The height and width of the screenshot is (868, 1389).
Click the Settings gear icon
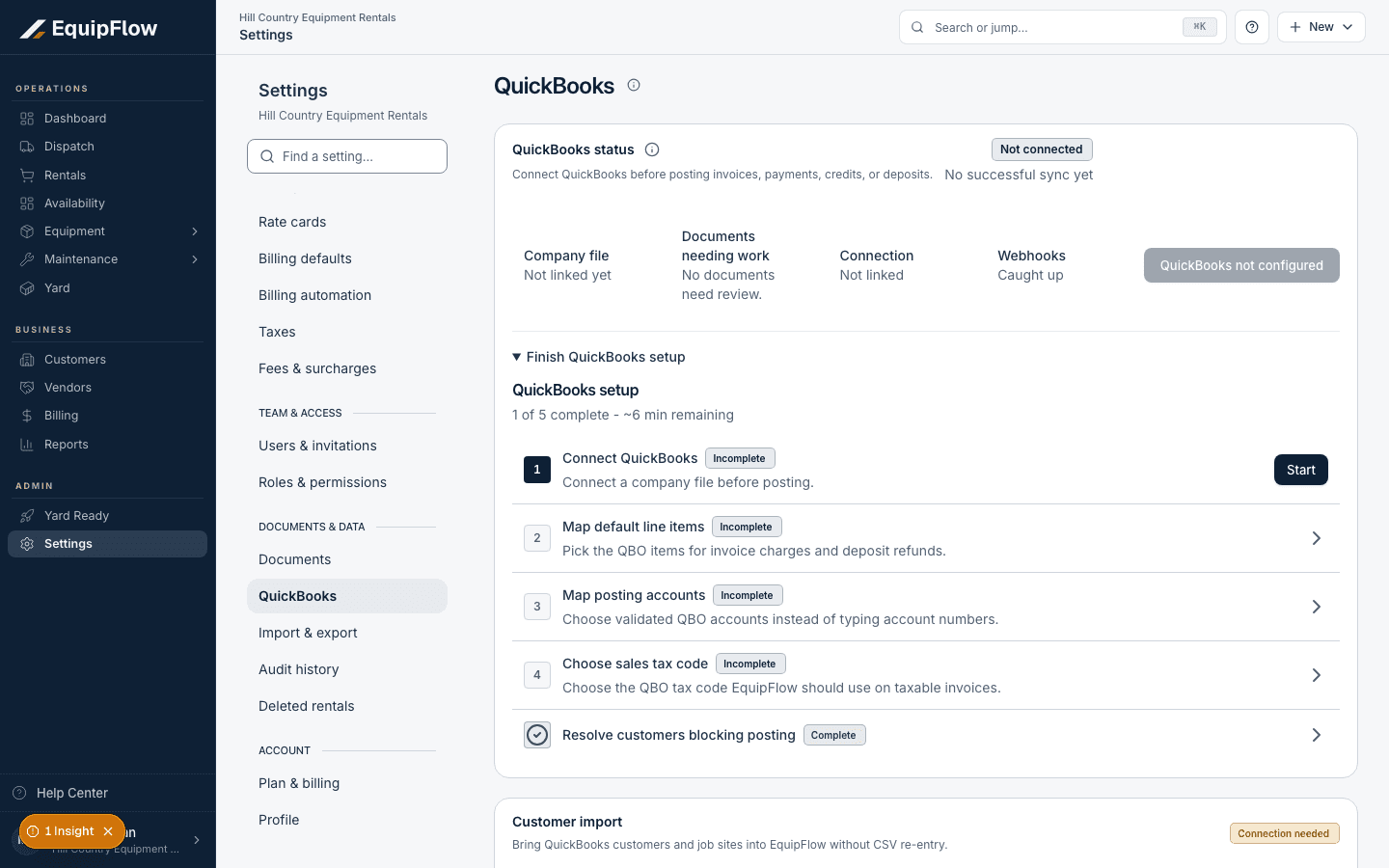click(27, 544)
